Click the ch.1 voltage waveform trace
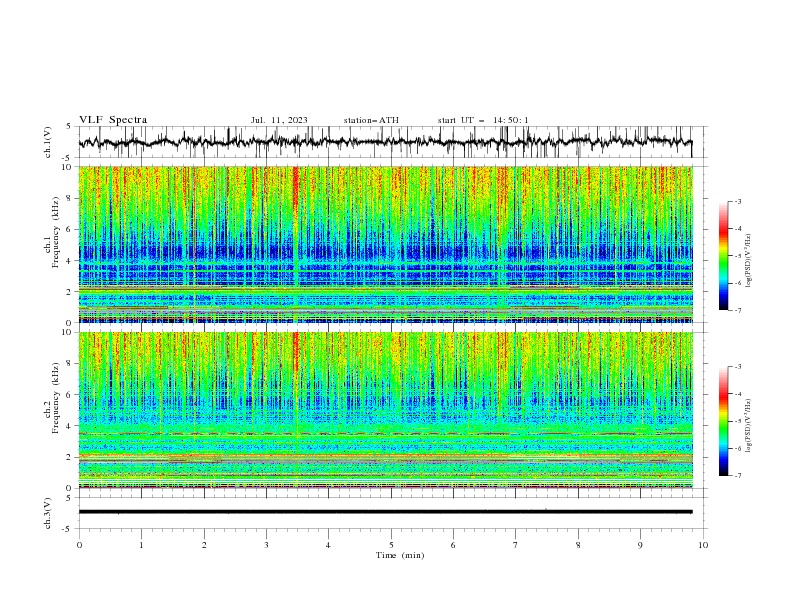Image resolution: width=792 pixels, height=612 pixels. tap(385, 142)
